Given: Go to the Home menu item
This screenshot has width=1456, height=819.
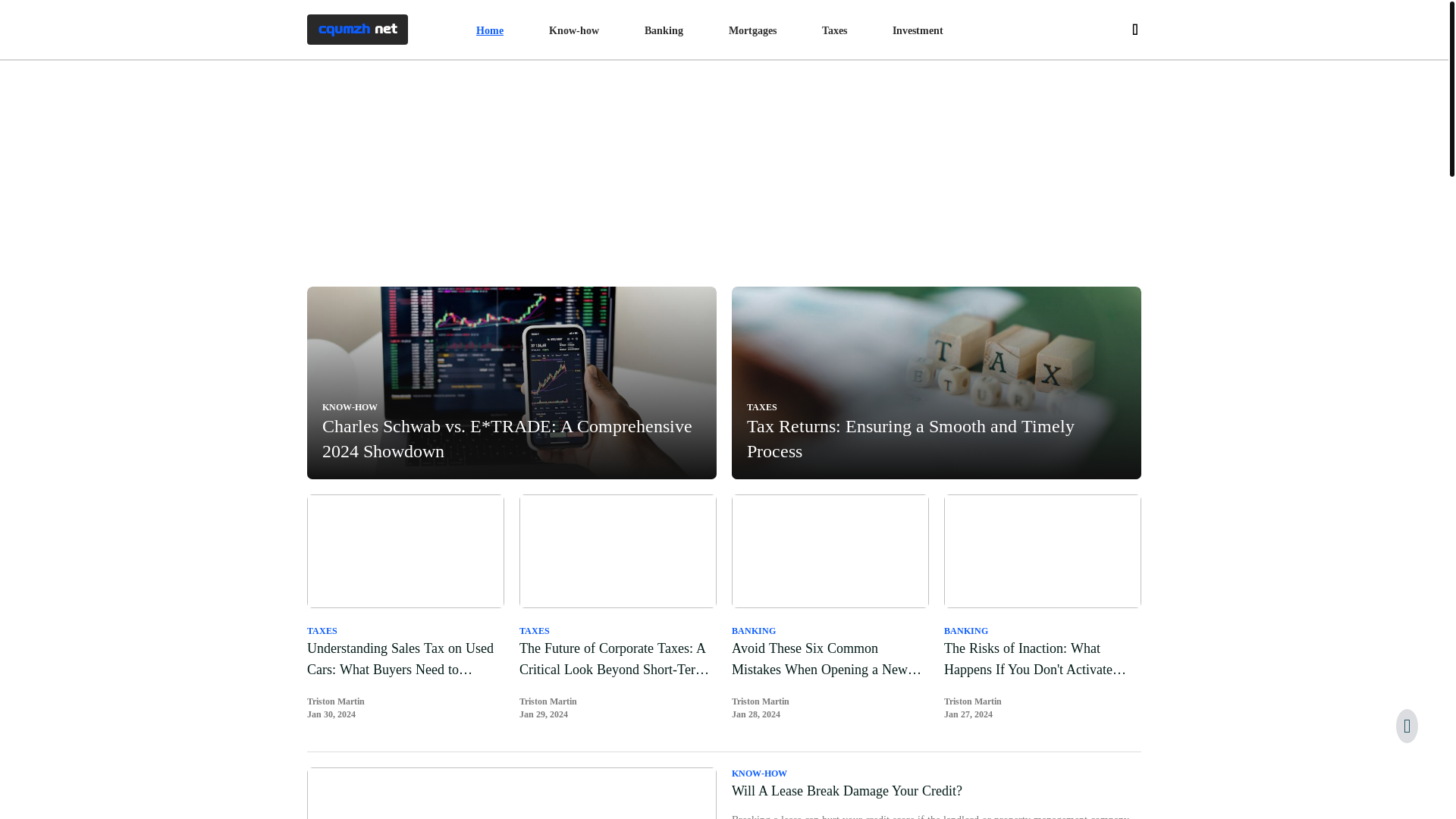Looking at the screenshot, I should 490,31.
